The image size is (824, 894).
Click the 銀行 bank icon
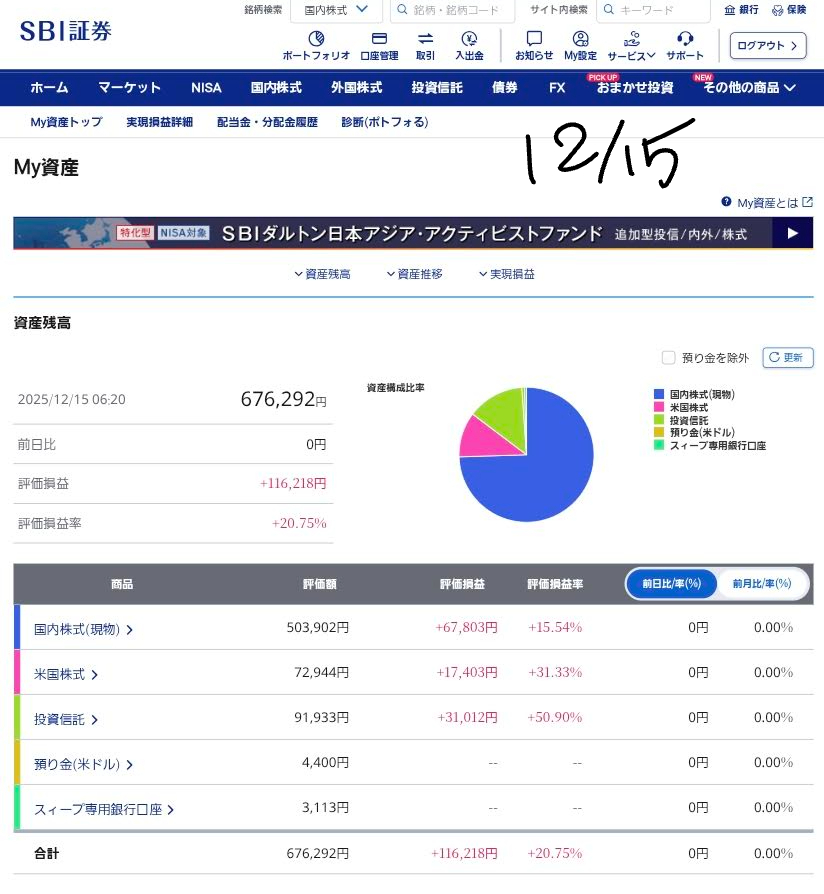[743, 10]
